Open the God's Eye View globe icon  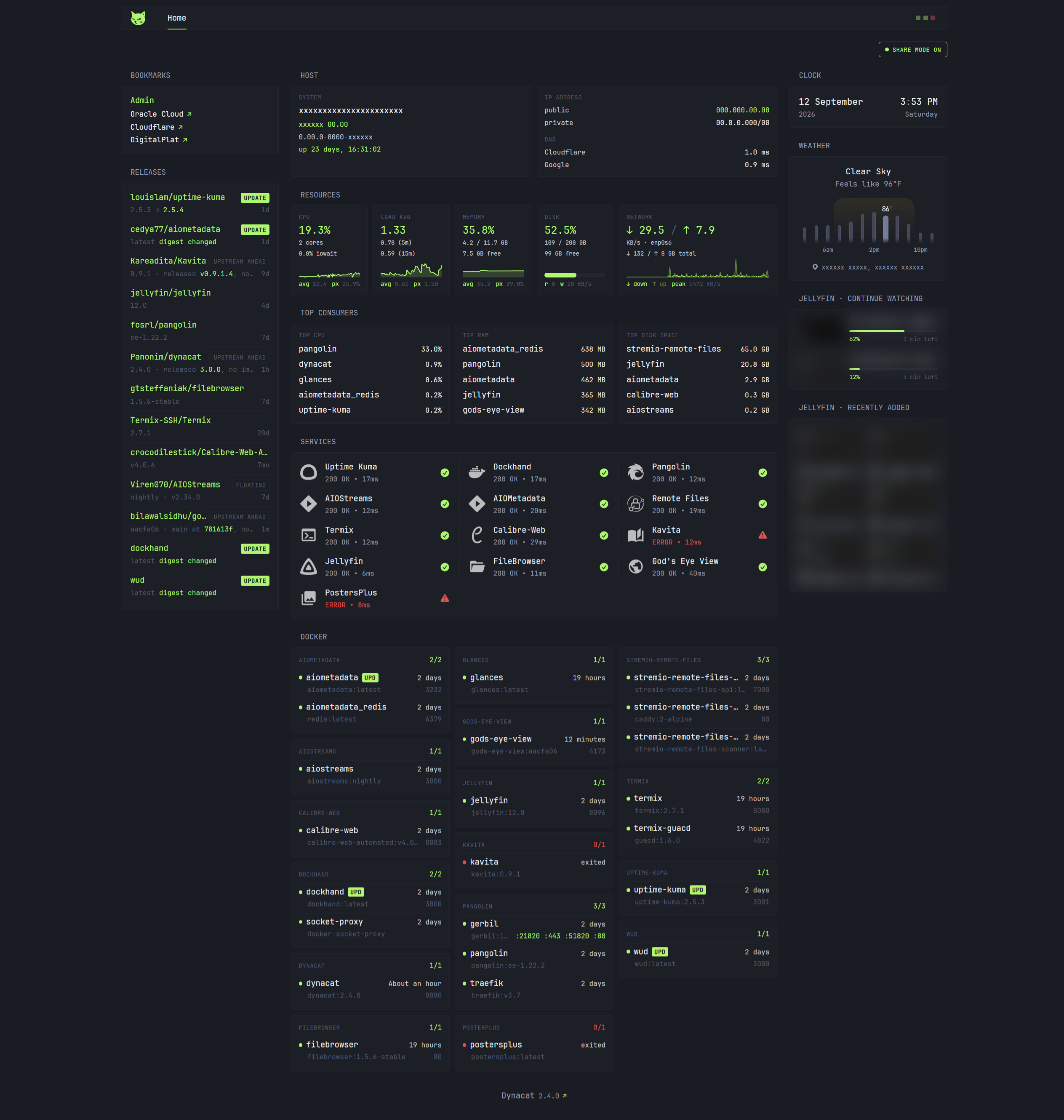click(x=636, y=566)
